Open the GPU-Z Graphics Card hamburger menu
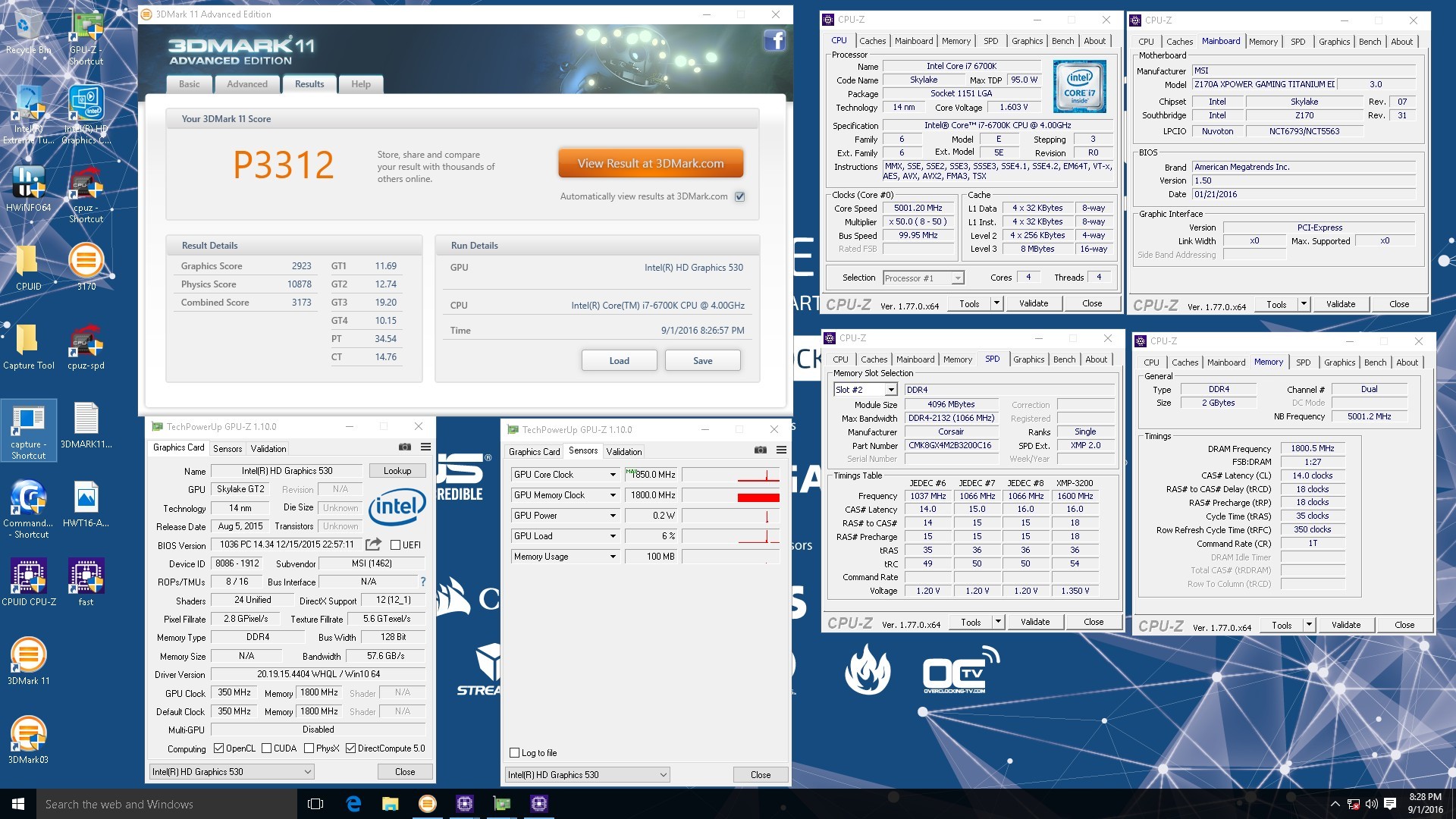Viewport: 1456px width, 819px height. coord(425,447)
